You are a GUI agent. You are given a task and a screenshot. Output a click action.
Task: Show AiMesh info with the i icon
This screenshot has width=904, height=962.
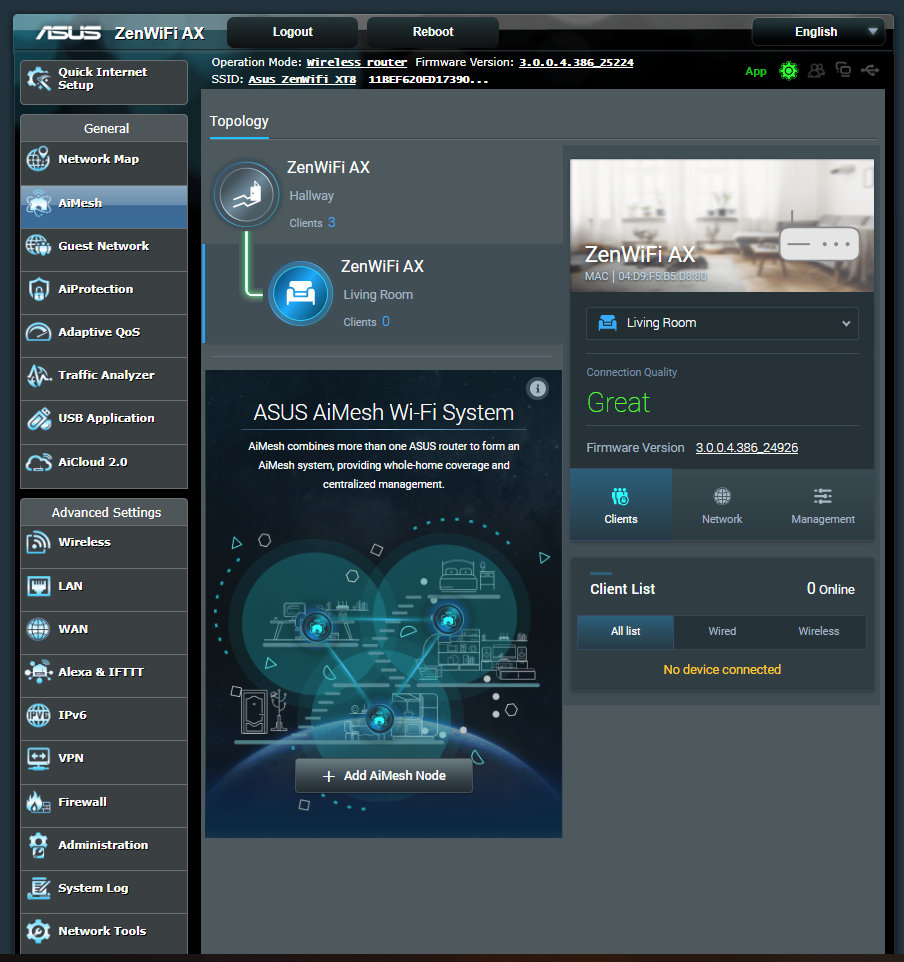538,388
